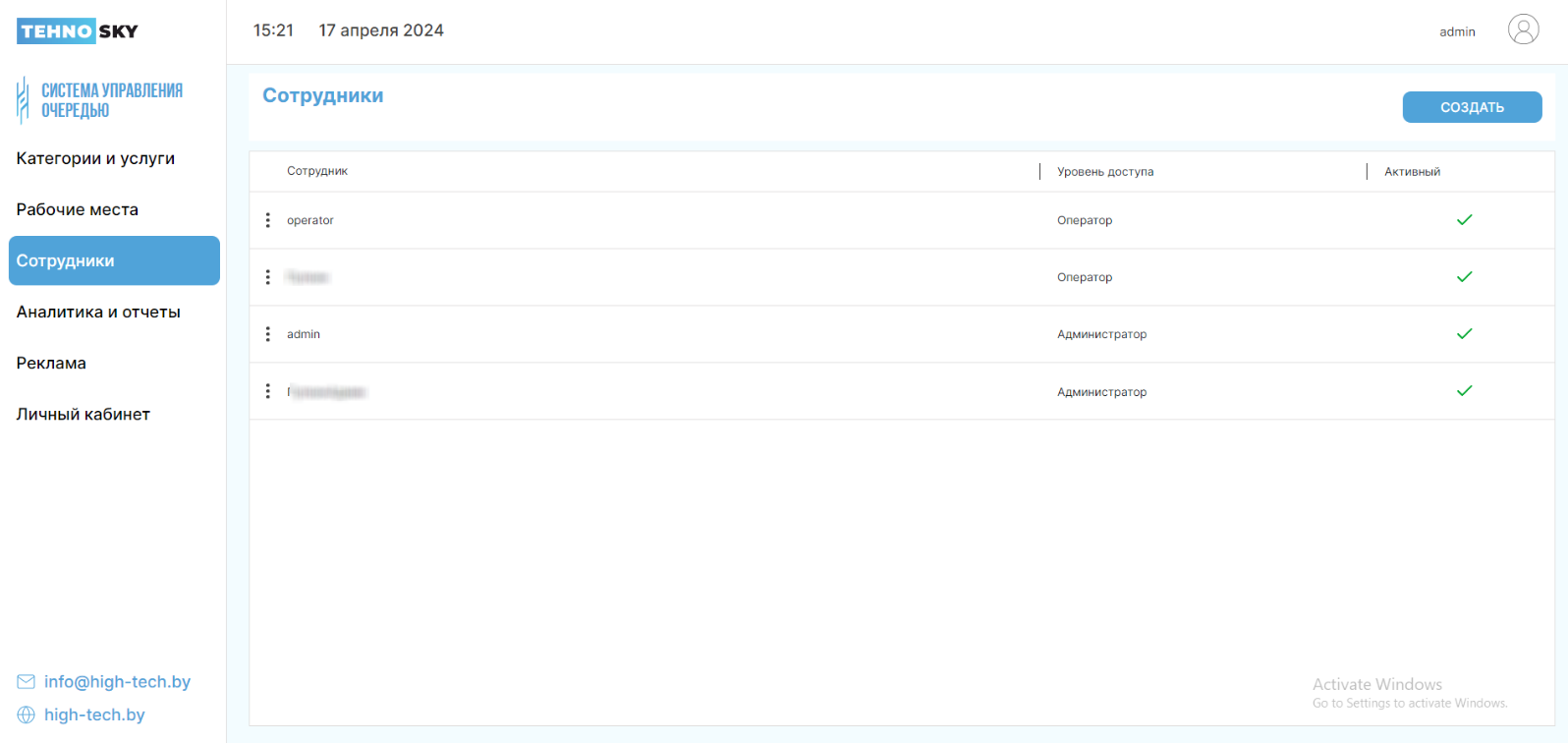Toggle active checkmark in second employee row

click(1464, 277)
